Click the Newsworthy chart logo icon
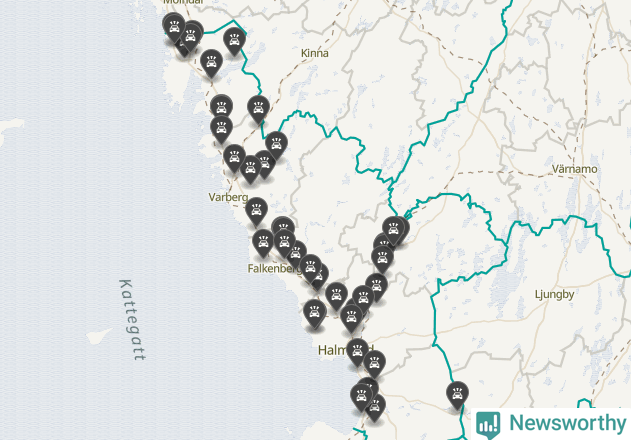 point(488,424)
